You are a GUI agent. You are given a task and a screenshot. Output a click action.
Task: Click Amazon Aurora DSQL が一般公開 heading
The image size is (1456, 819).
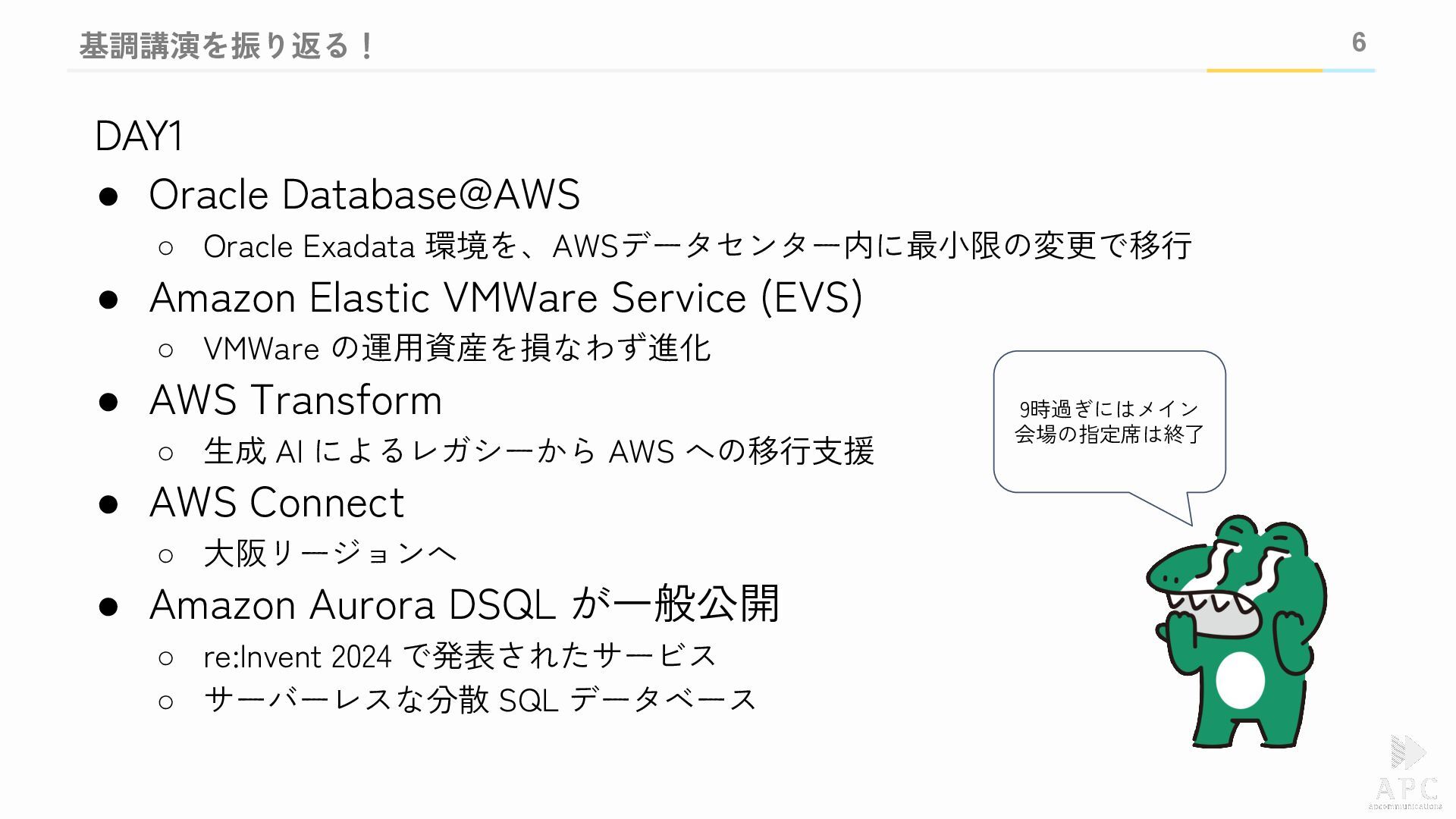(464, 604)
